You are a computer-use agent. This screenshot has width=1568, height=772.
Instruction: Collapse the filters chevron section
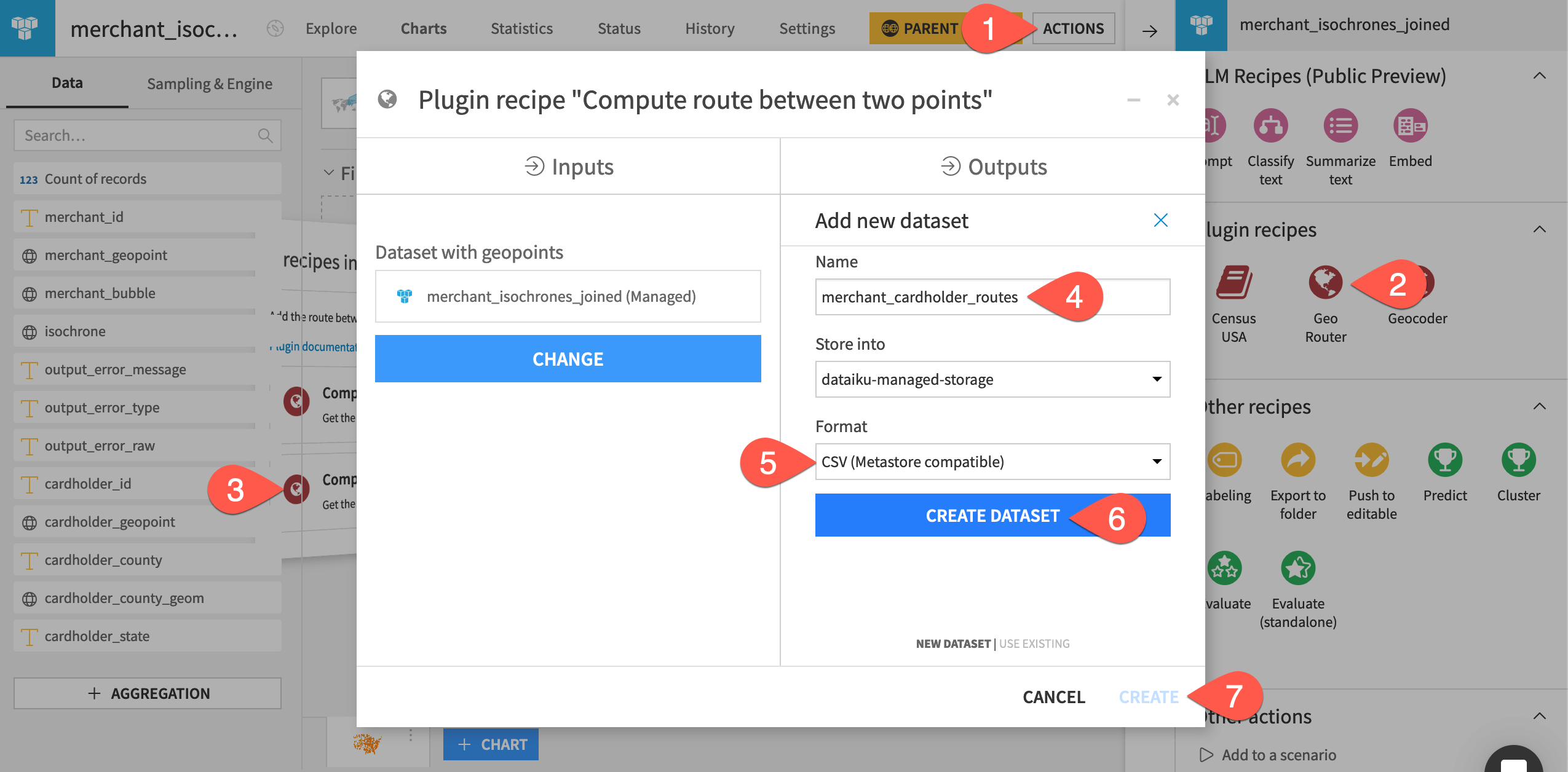pos(329,173)
